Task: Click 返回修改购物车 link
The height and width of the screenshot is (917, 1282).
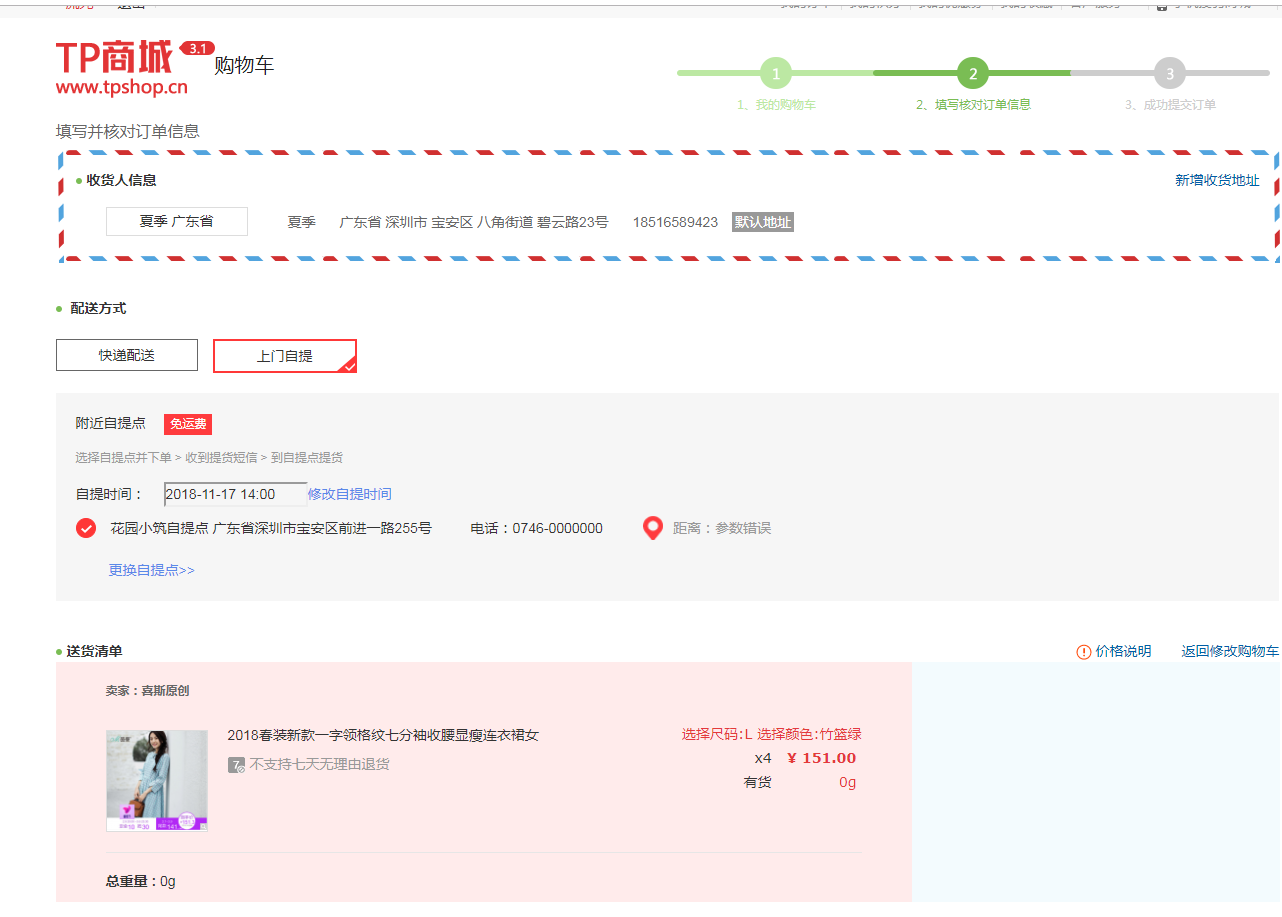Action: pyautogui.click(x=1229, y=651)
